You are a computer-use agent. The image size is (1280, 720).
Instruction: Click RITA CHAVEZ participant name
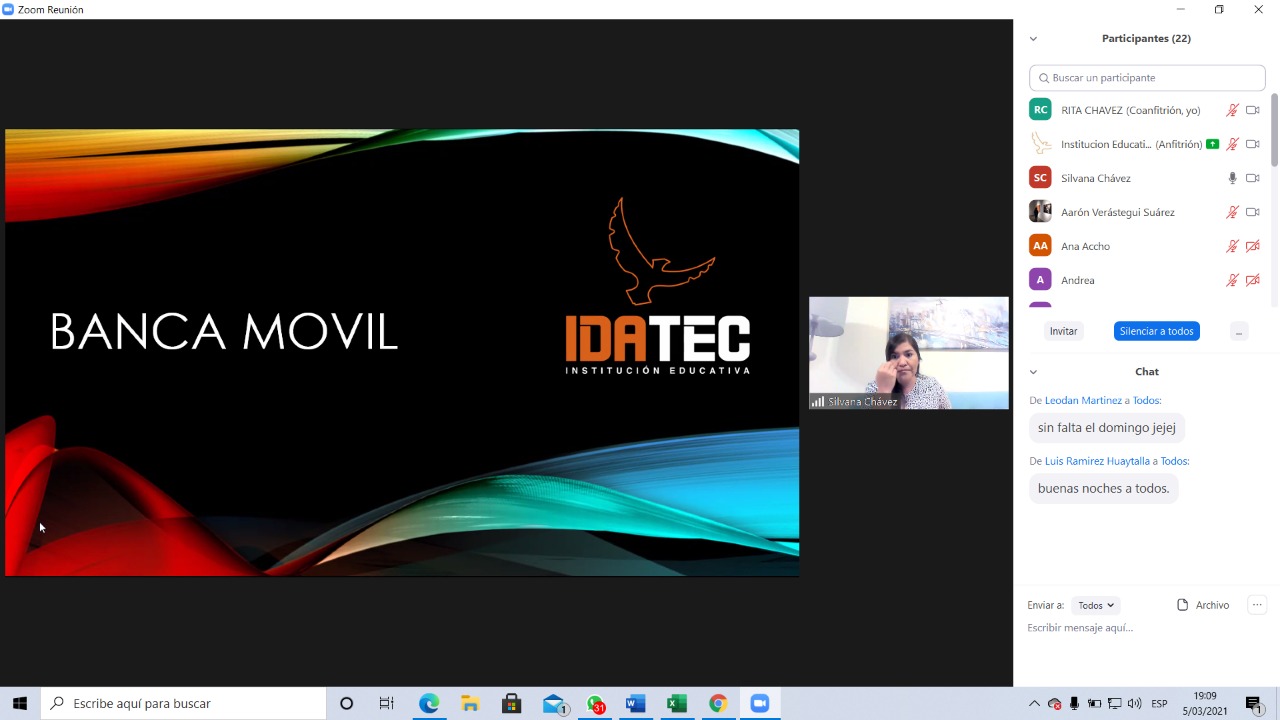pyautogui.click(x=1130, y=110)
